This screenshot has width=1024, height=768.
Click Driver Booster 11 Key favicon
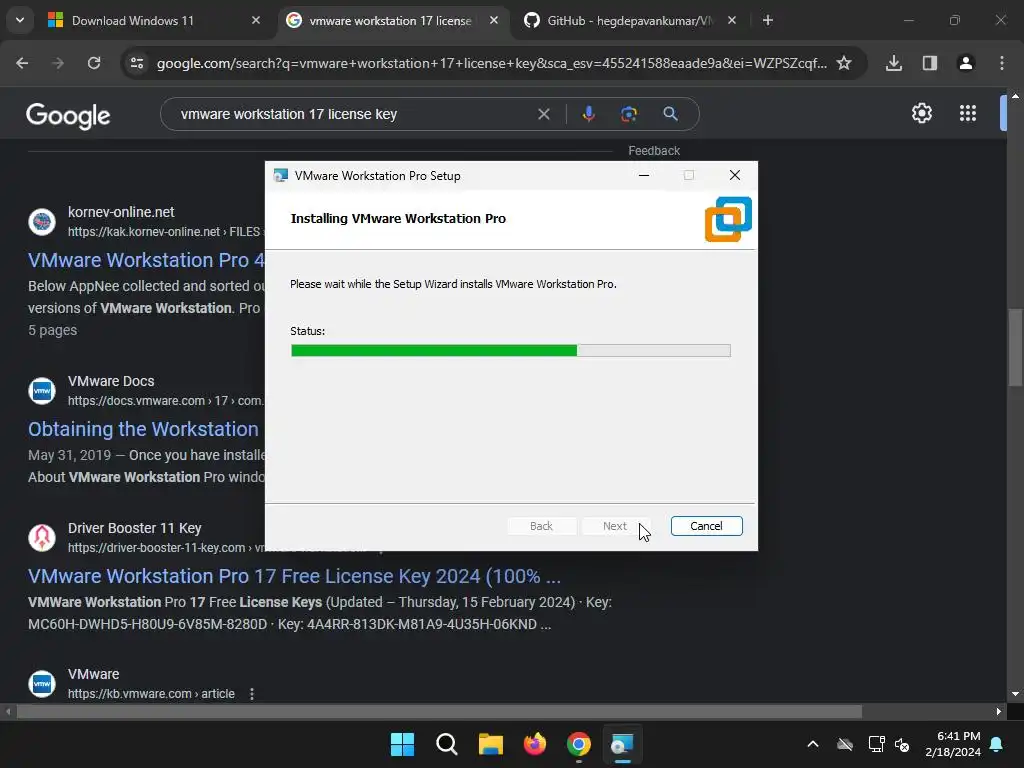42,537
